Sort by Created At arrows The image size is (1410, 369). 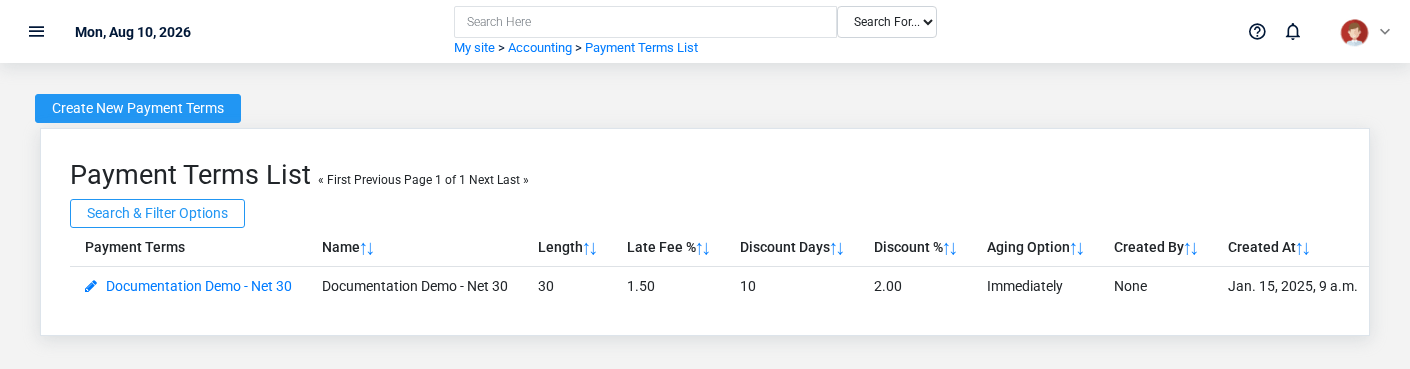coord(1303,248)
